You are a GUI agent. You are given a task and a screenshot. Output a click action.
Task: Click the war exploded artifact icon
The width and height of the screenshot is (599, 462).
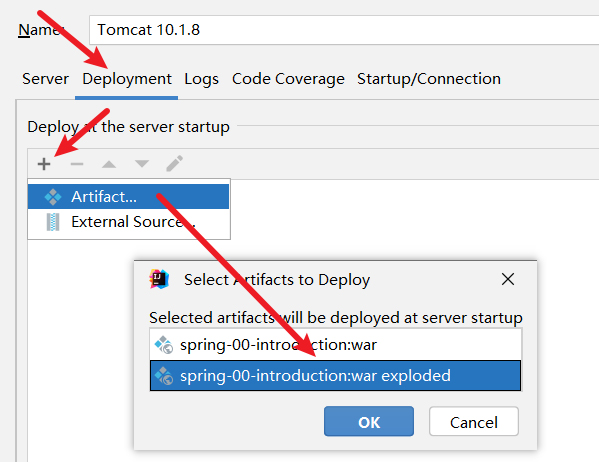pos(164,376)
